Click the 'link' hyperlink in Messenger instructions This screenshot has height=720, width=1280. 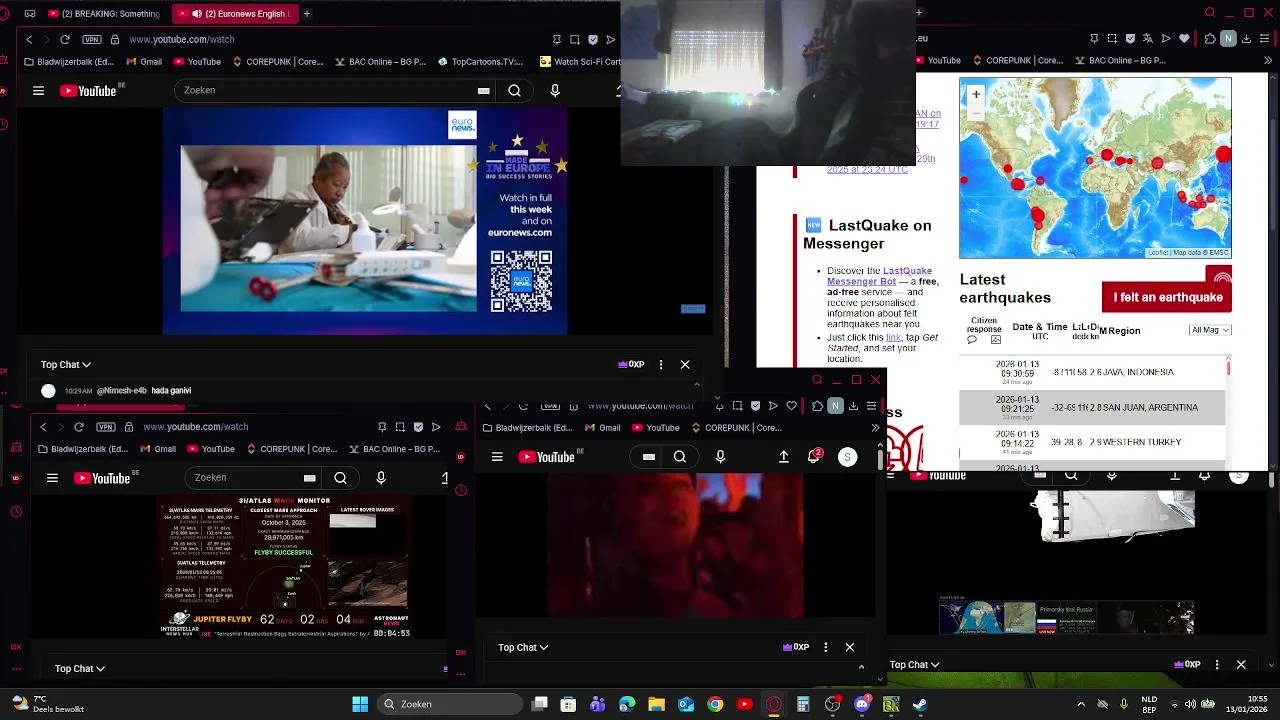[x=893, y=338]
